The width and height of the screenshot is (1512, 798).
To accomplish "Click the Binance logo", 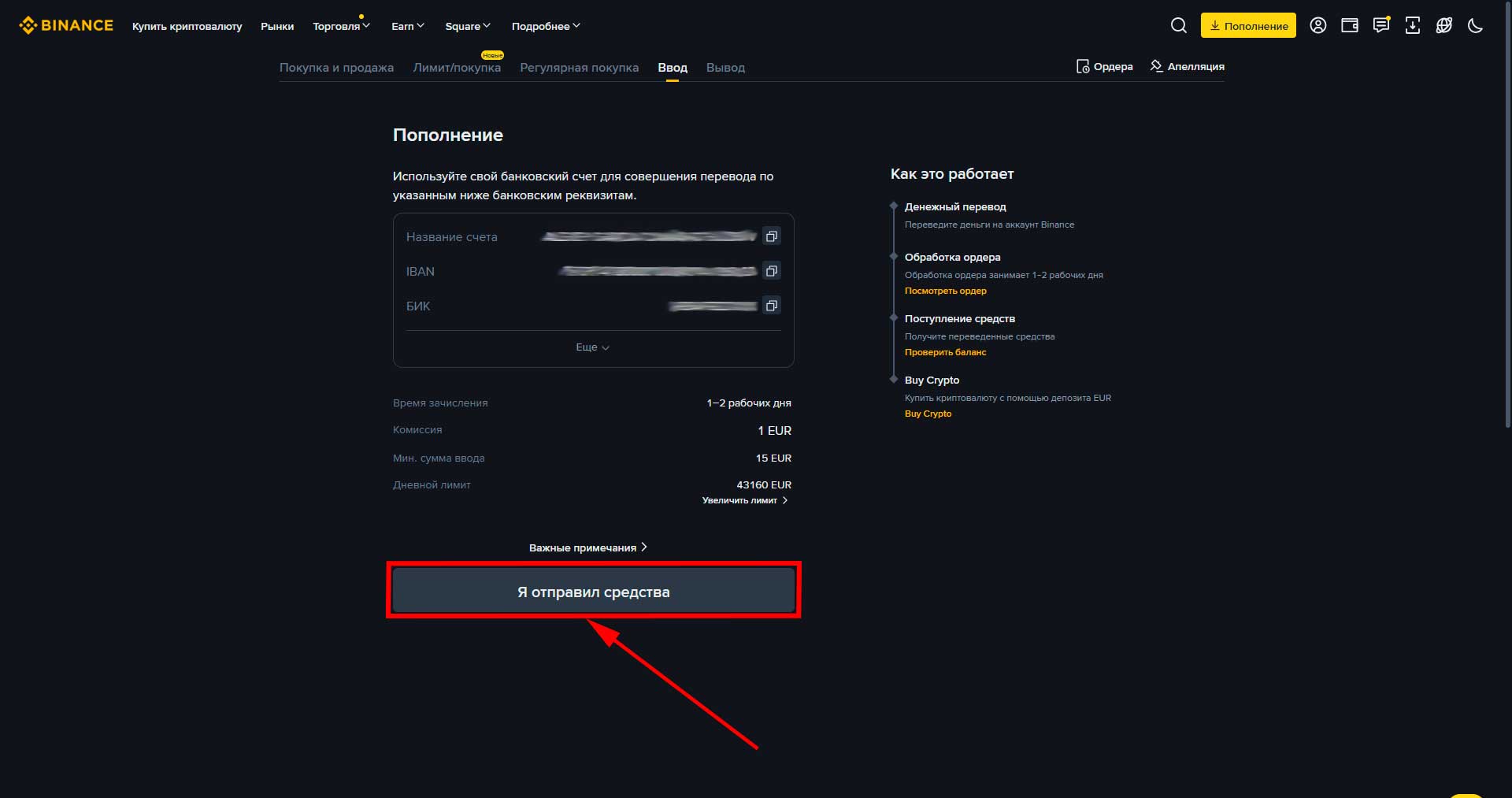I will click(x=66, y=25).
